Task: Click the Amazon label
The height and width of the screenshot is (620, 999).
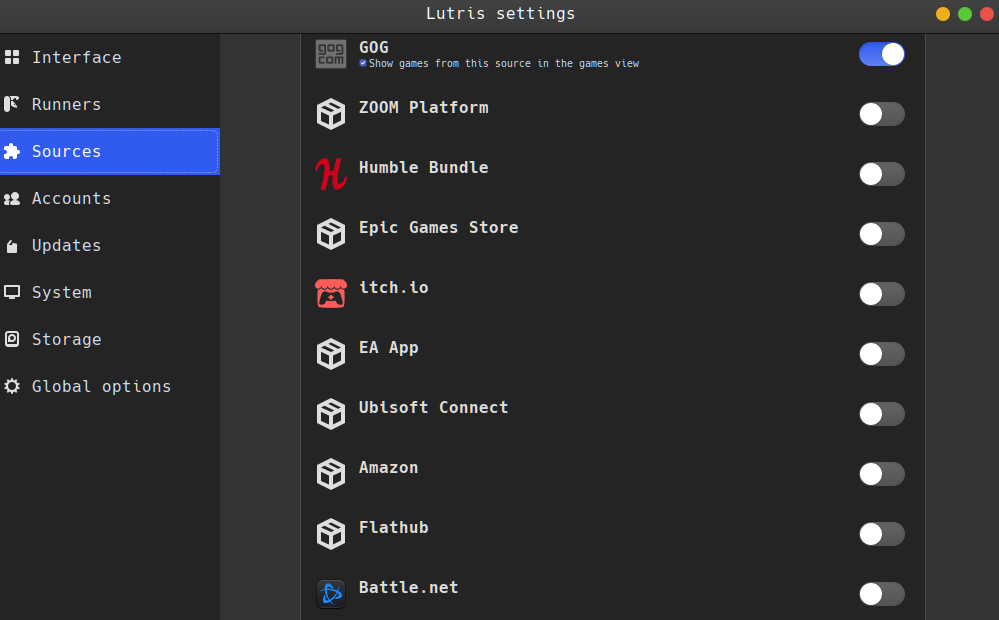Action: (389, 468)
